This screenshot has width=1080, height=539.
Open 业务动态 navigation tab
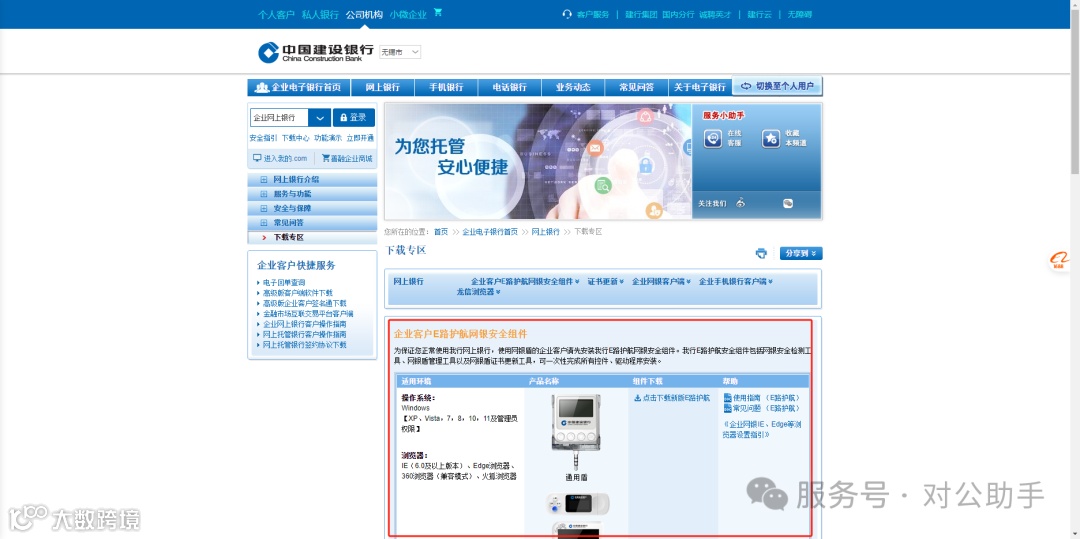point(573,87)
